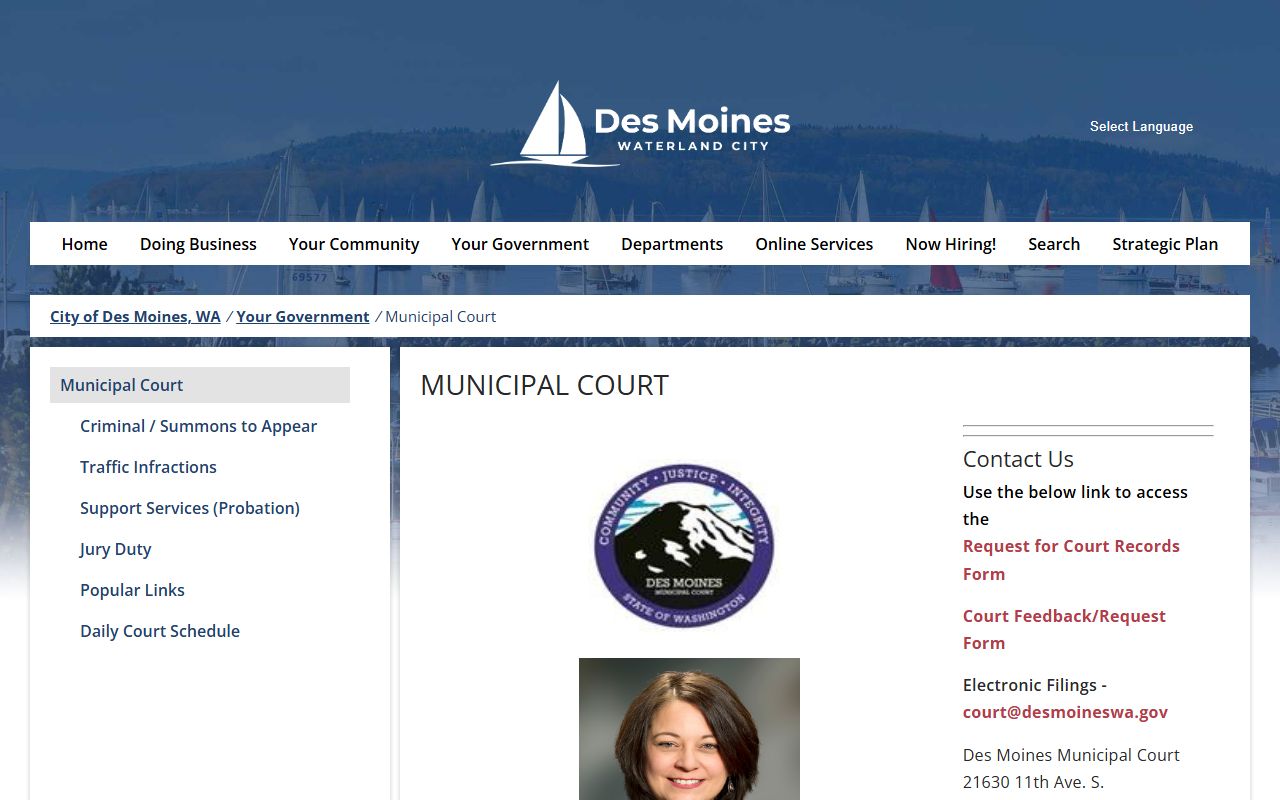Viewport: 1280px width, 800px height.
Task: Open the Search menu item
Action: 1054,244
